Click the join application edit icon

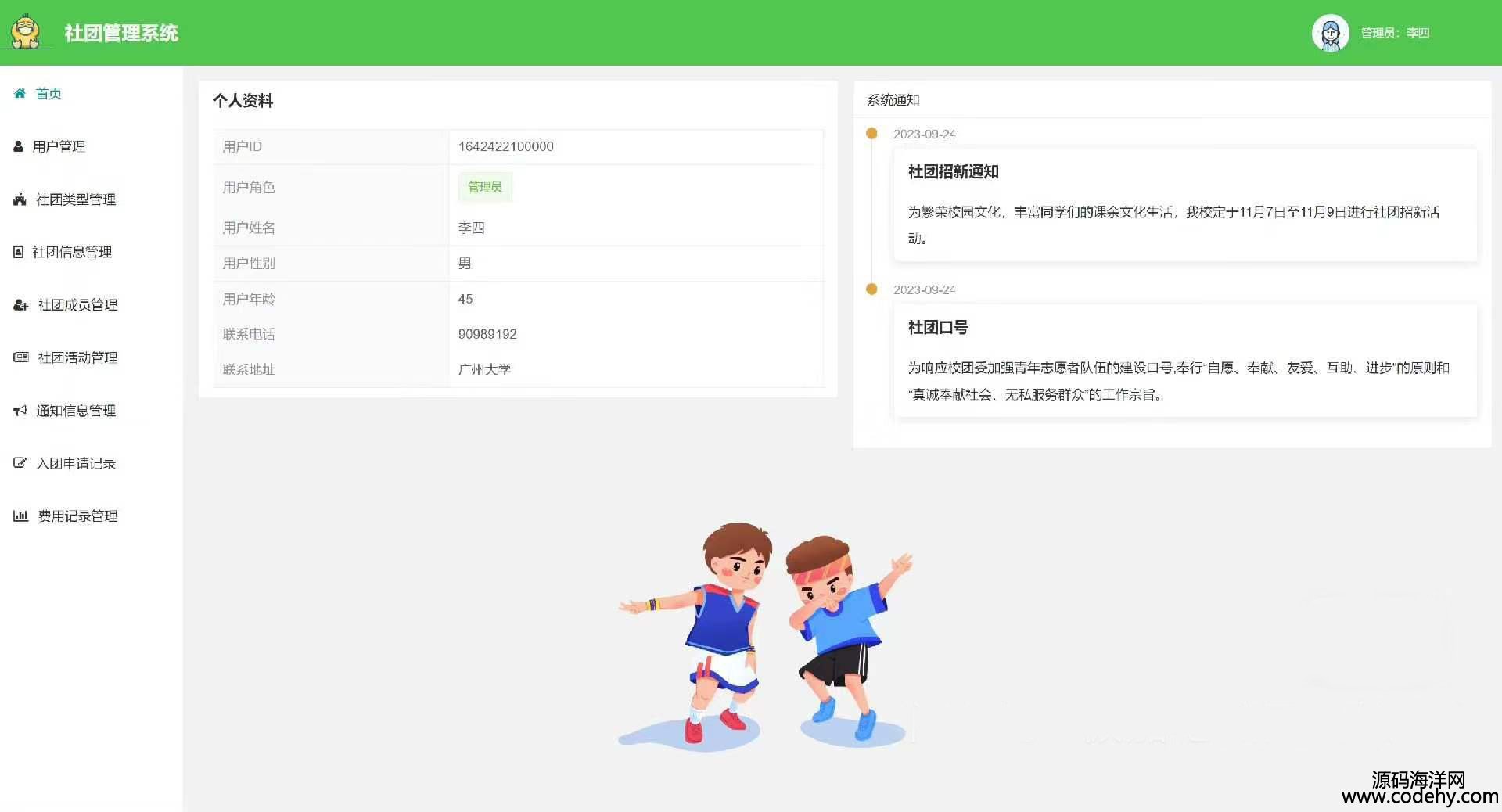point(20,463)
